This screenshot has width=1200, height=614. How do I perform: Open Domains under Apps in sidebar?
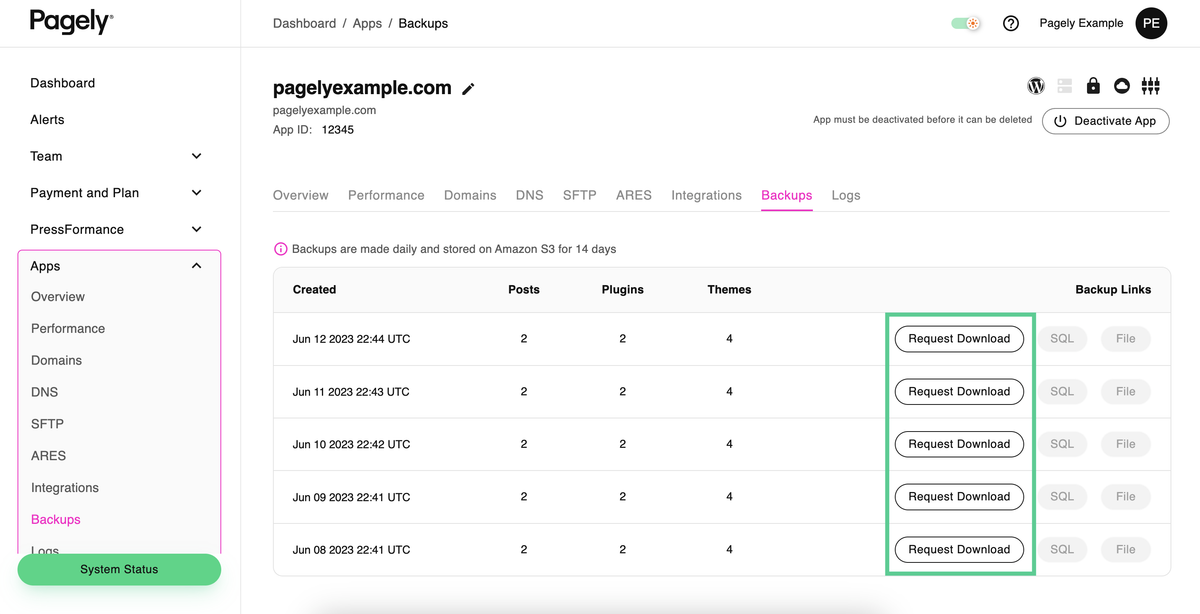pos(56,360)
